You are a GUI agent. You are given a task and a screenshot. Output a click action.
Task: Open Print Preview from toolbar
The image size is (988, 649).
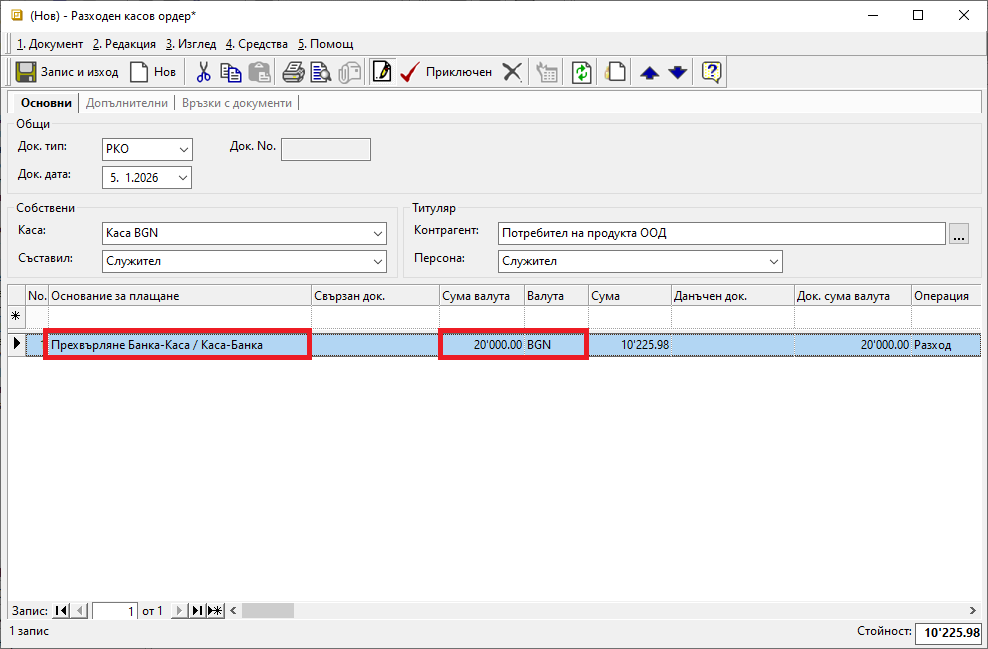tap(320, 72)
